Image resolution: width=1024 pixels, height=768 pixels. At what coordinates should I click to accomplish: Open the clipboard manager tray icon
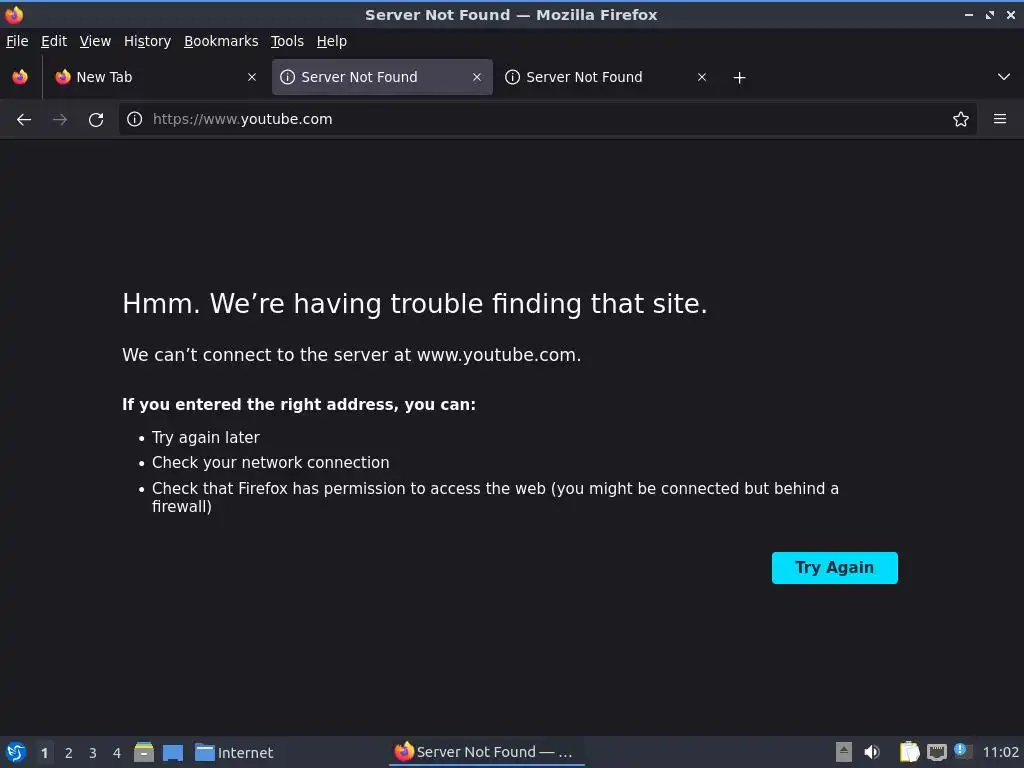tap(909, 752)
